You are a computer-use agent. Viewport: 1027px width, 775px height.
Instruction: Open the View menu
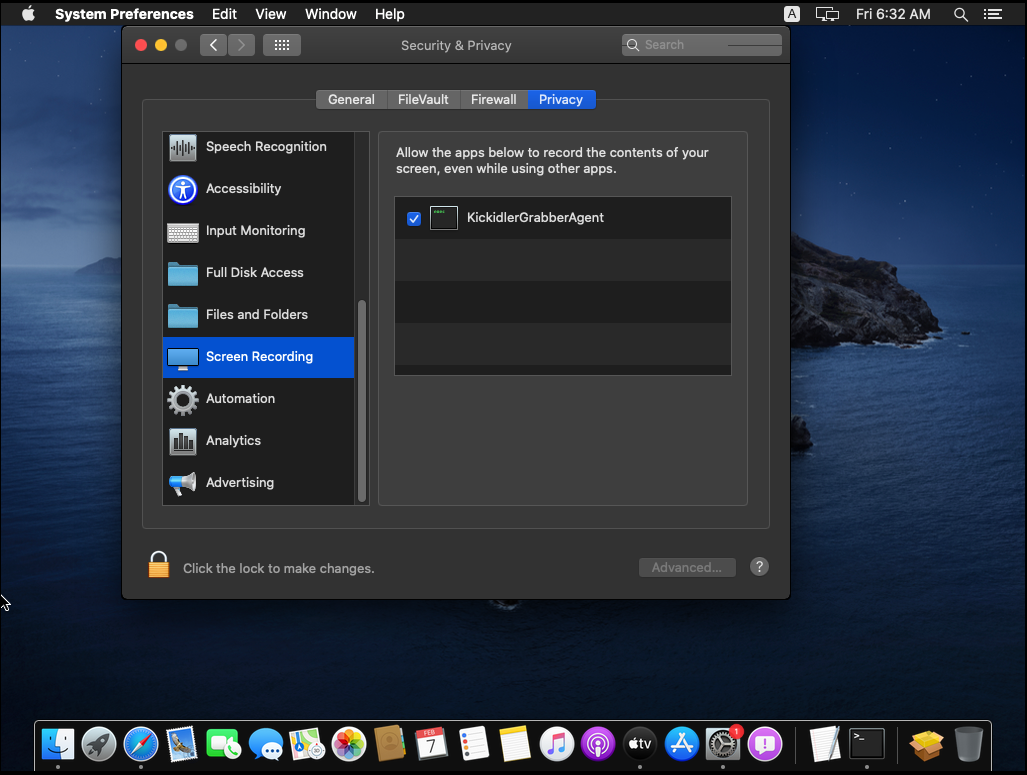(x=271, y=14)
